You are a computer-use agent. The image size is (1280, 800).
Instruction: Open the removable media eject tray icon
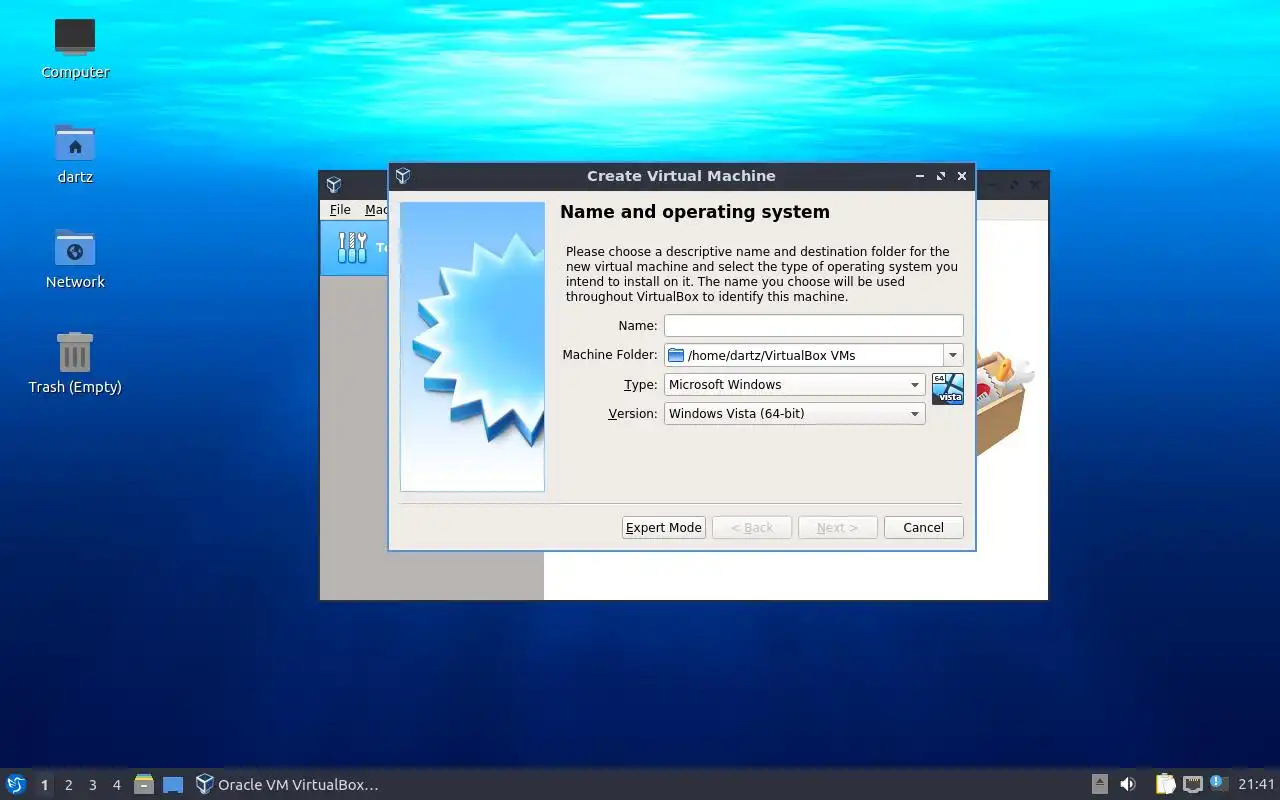[1100, 784]
